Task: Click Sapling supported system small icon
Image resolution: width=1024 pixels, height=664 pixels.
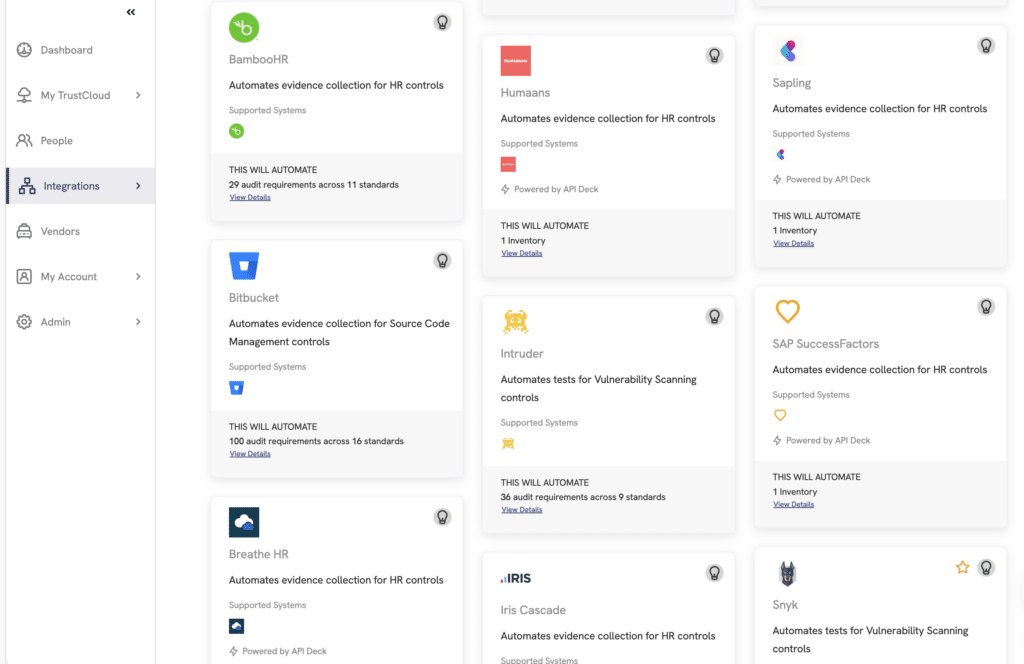Action: coord(780,155)
